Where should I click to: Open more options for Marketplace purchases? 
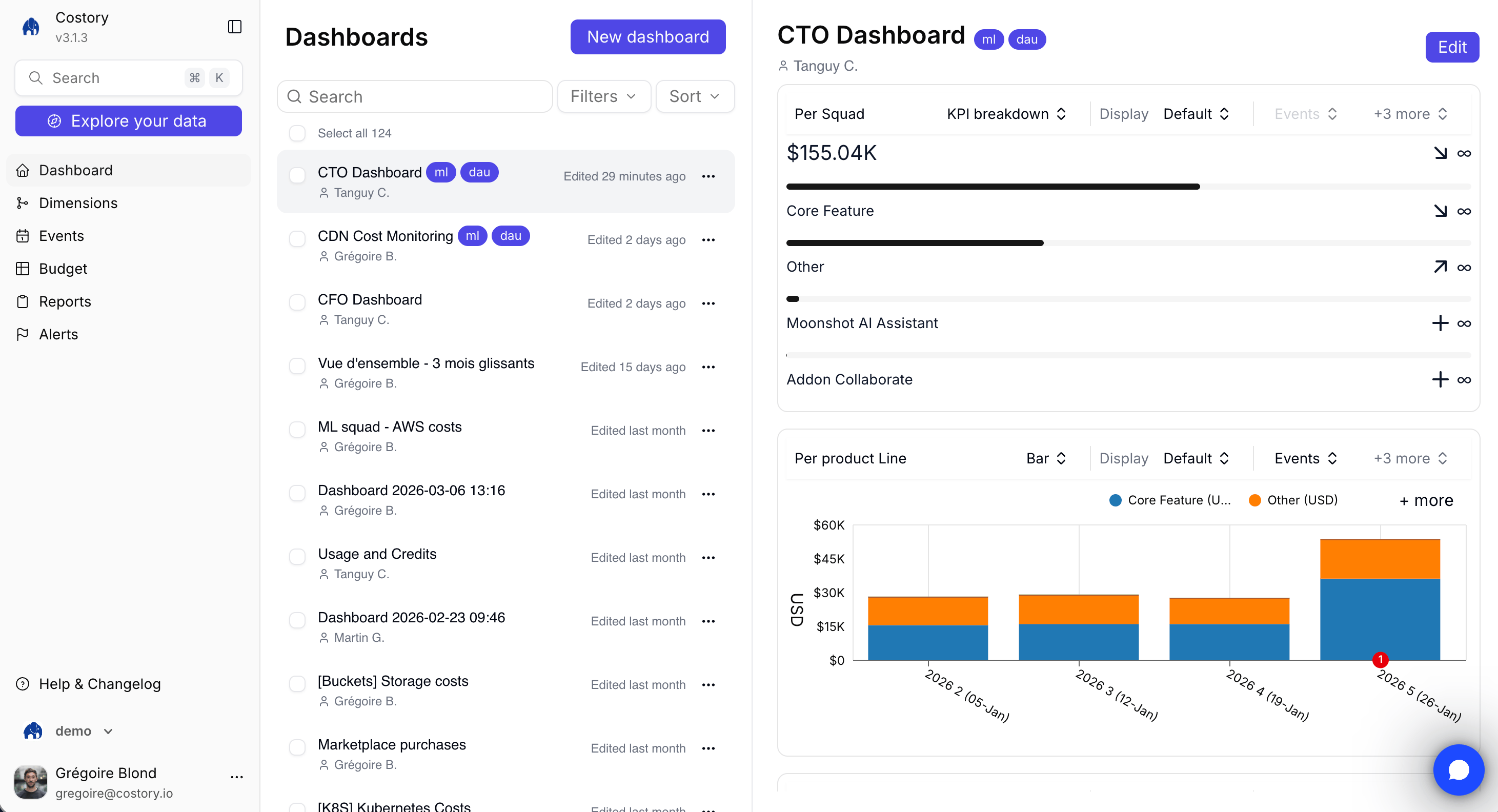pos(708,748)
